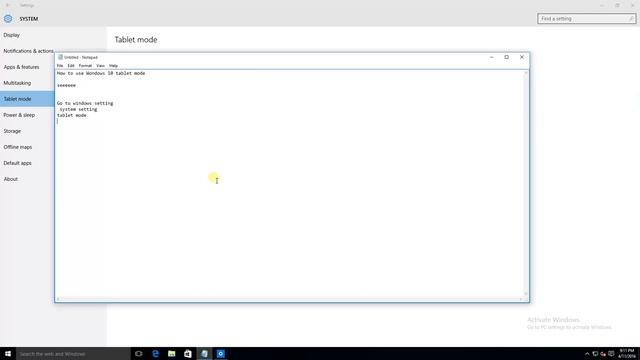The width and height of the screenshot is (640, 360).
Task: Open the network icon in system tray
Action: click(x=595, y=354)
